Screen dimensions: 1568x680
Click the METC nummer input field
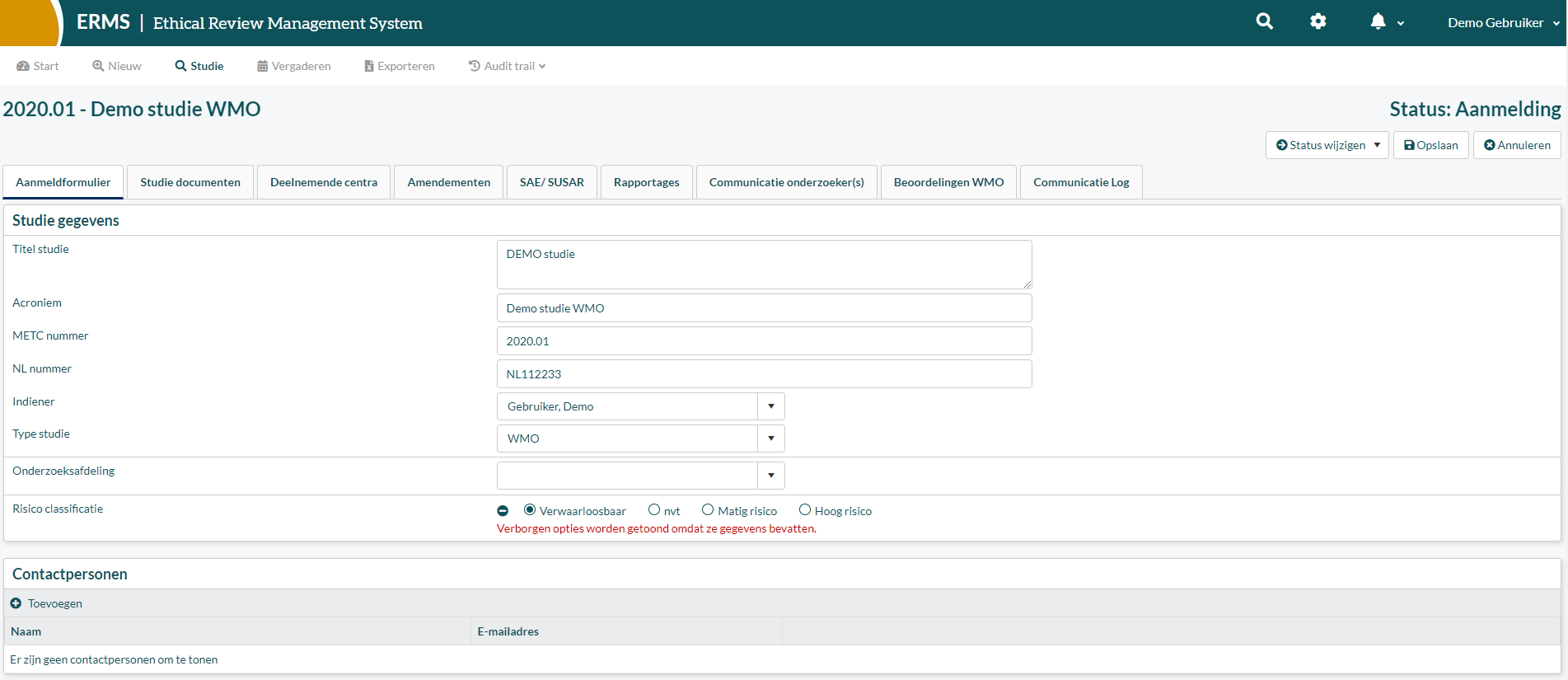765,341
